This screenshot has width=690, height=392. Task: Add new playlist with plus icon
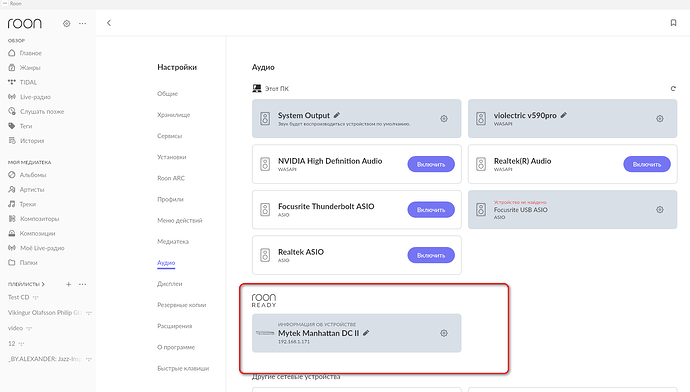(x=68, y=284)
